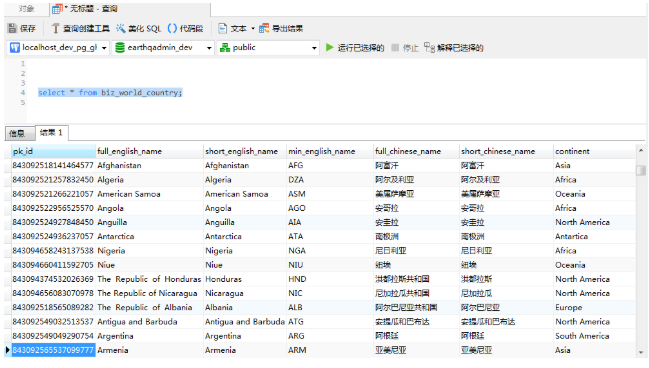Image resolution: width=649 pixels, height=368 pixels.
Task: Select the cell with pk_id 843092518141464577
Action: point(53,166)
